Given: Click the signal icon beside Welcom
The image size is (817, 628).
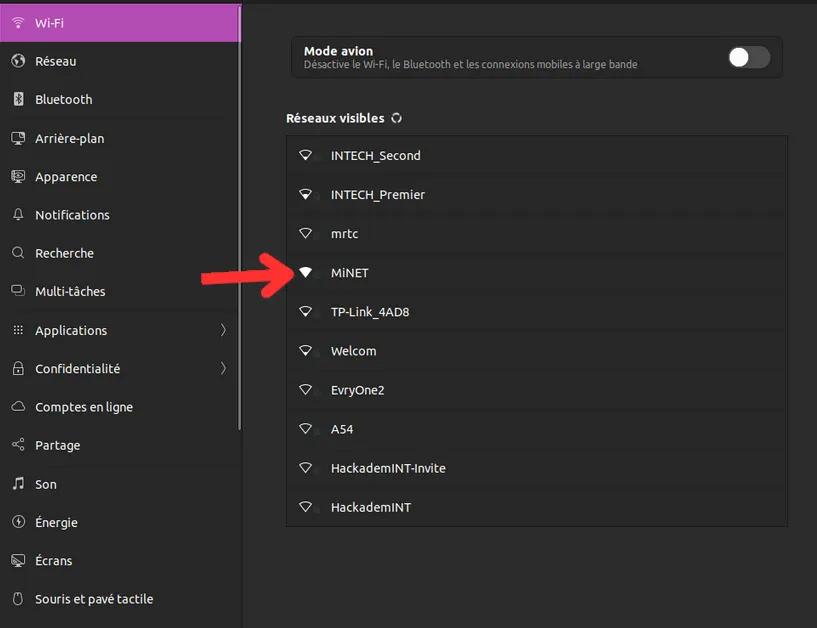Looking at the screenshot, I should pos(306,351).
